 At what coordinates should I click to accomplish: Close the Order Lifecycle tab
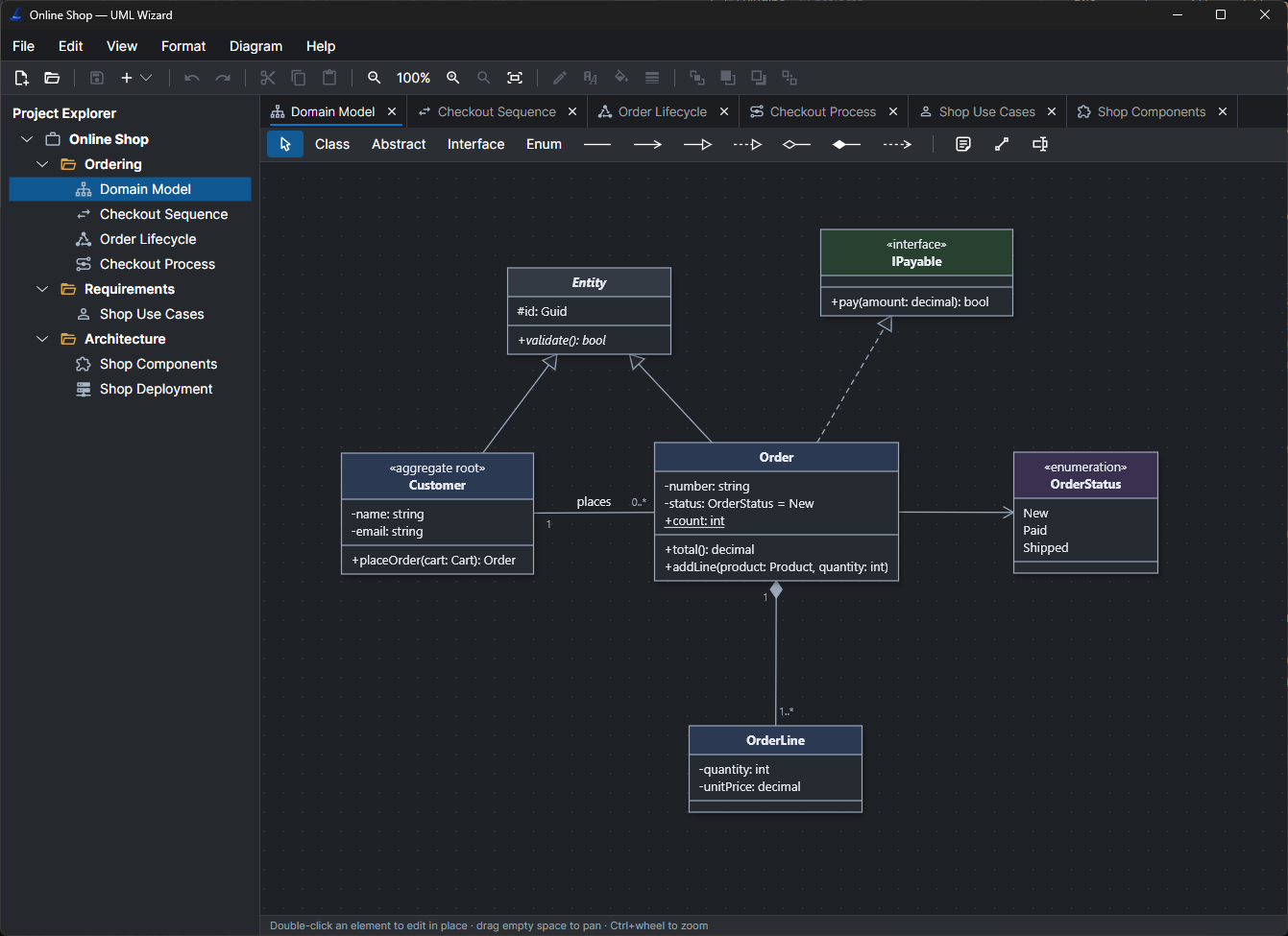click(x=724, y=112)
